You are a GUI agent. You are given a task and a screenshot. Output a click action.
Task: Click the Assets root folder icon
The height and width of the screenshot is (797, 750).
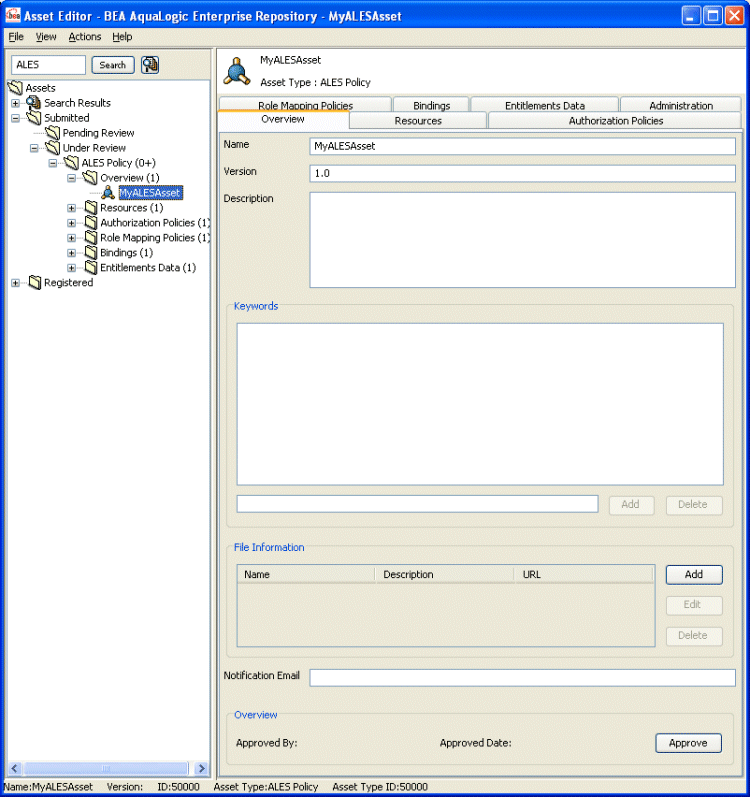(15, 87)
